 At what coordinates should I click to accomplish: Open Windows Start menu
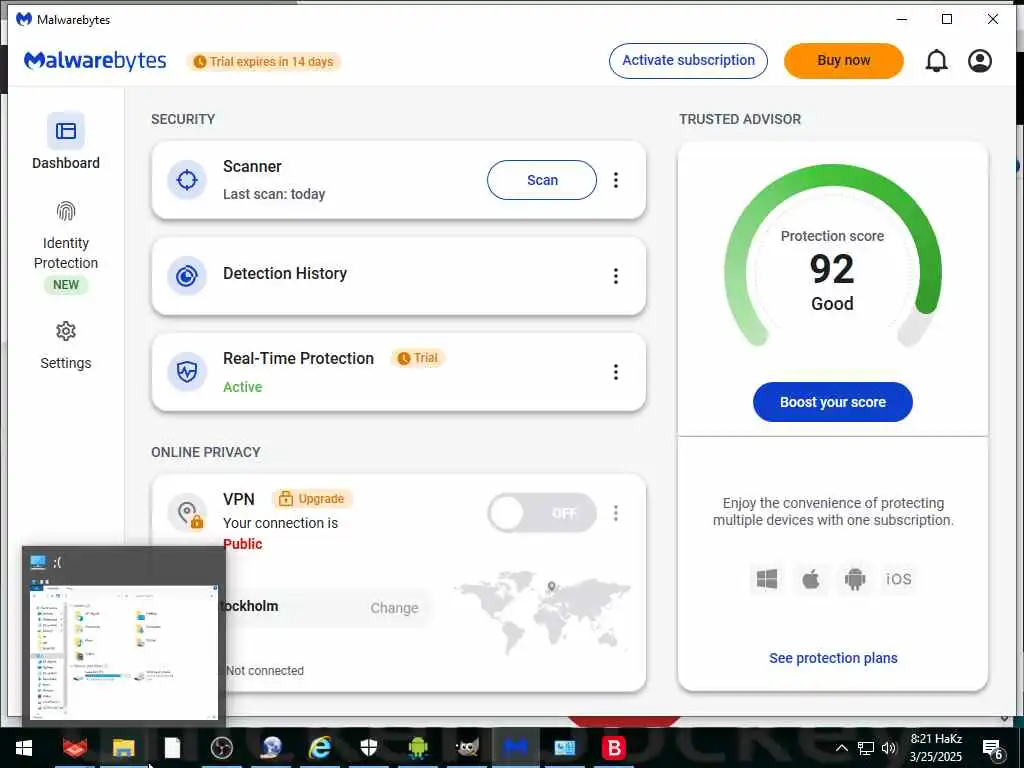coord(24,748)
